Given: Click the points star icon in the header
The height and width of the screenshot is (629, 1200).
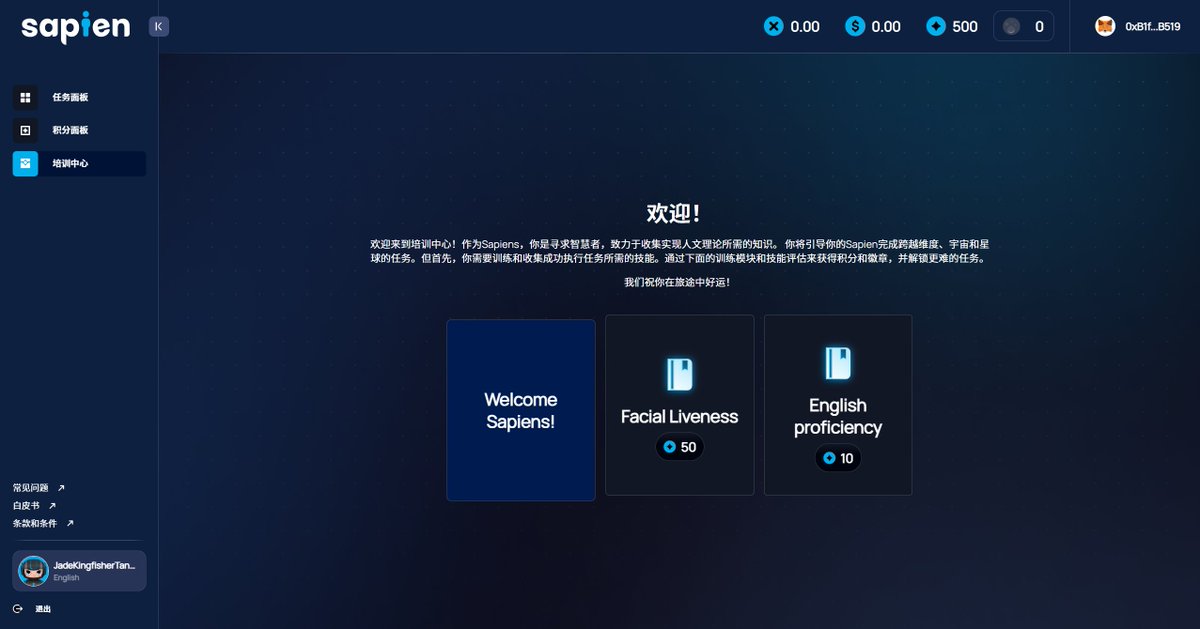Looking at the screenshot, I should [x=936, y=27].
